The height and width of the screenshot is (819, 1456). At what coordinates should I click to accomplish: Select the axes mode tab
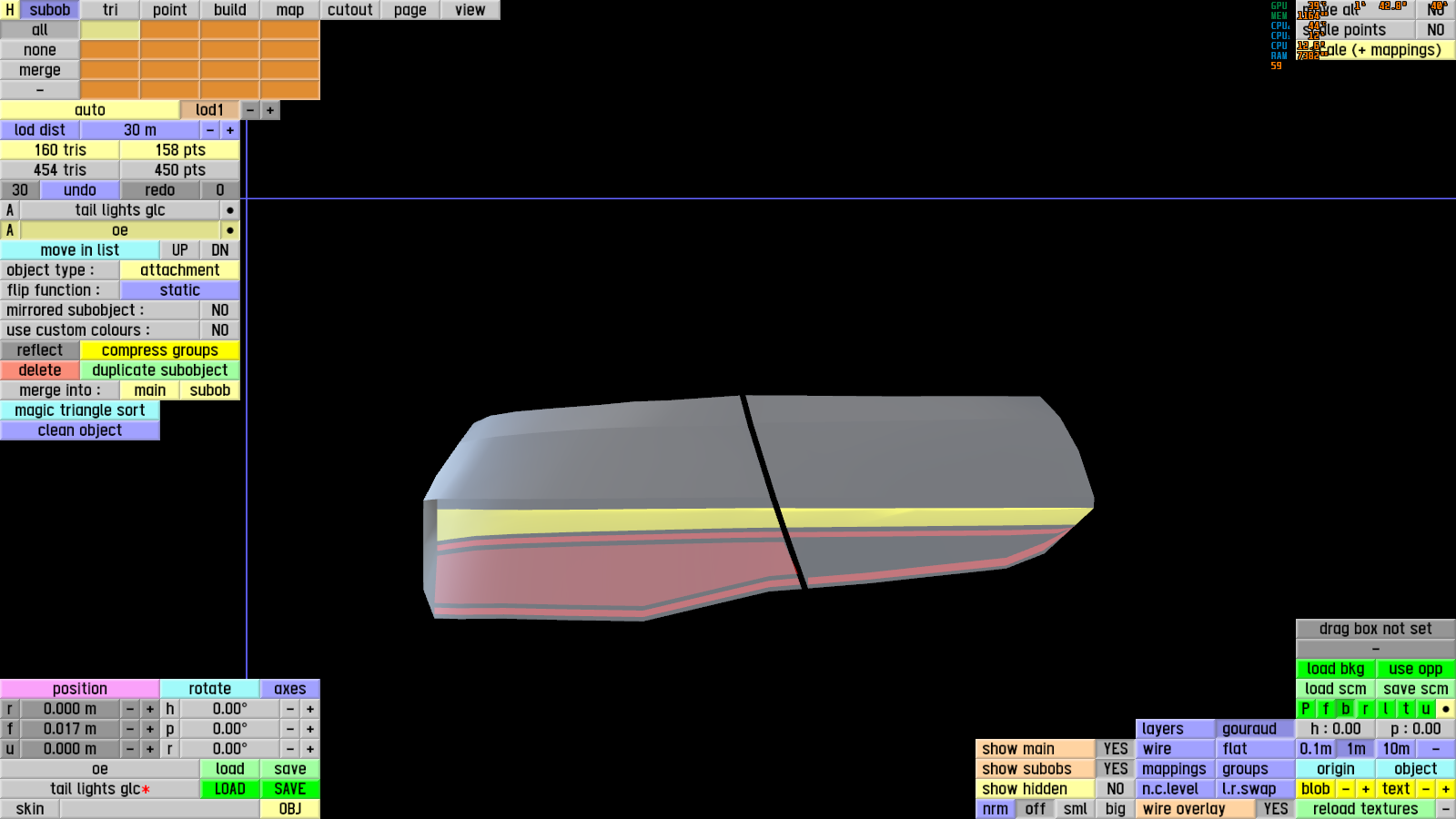click(x=290, y=689)
